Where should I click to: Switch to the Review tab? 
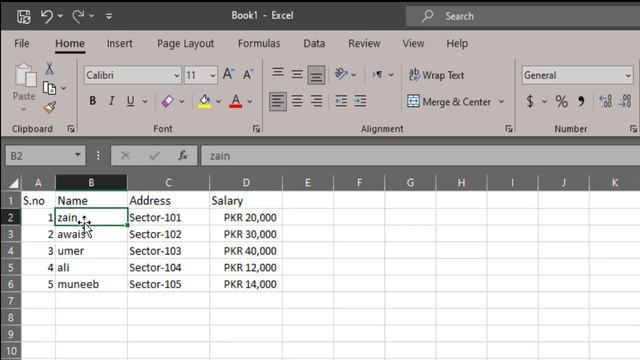point(364,43)
